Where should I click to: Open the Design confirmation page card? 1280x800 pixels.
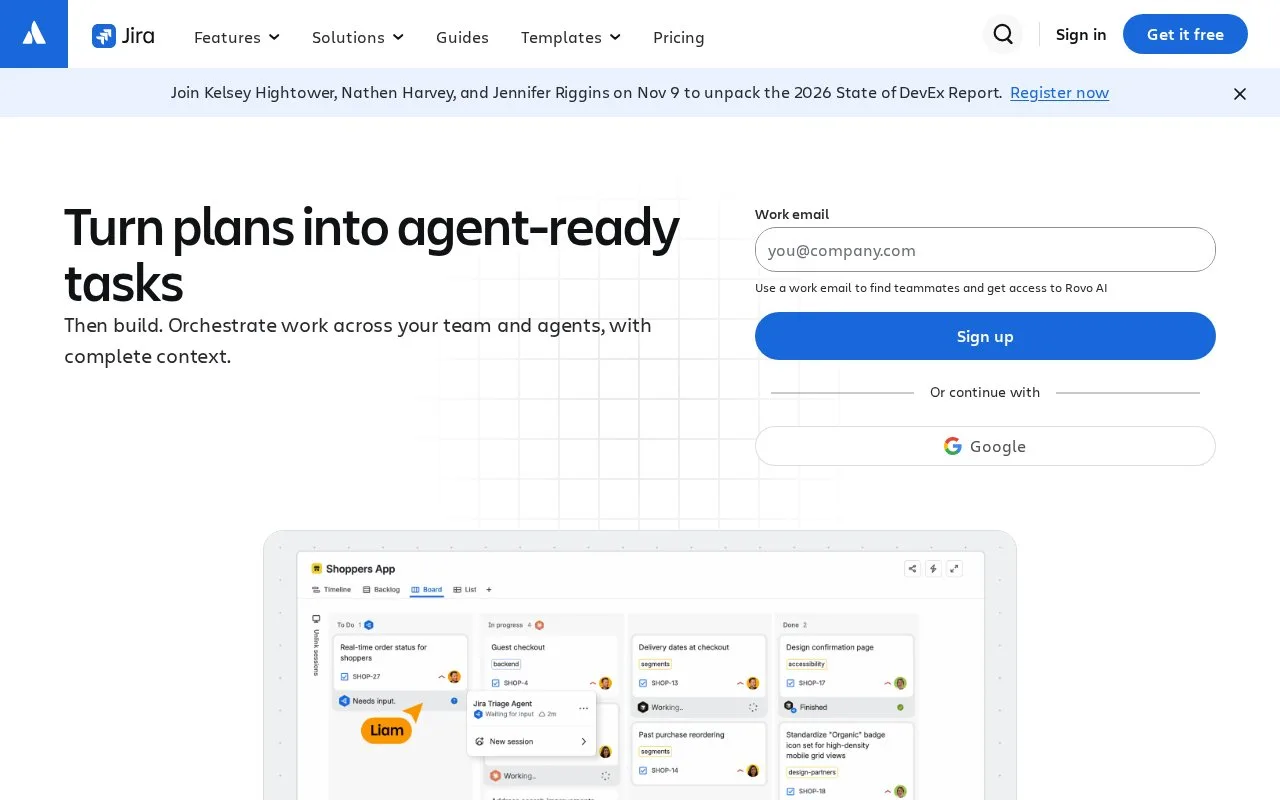[x=847, y=666]
